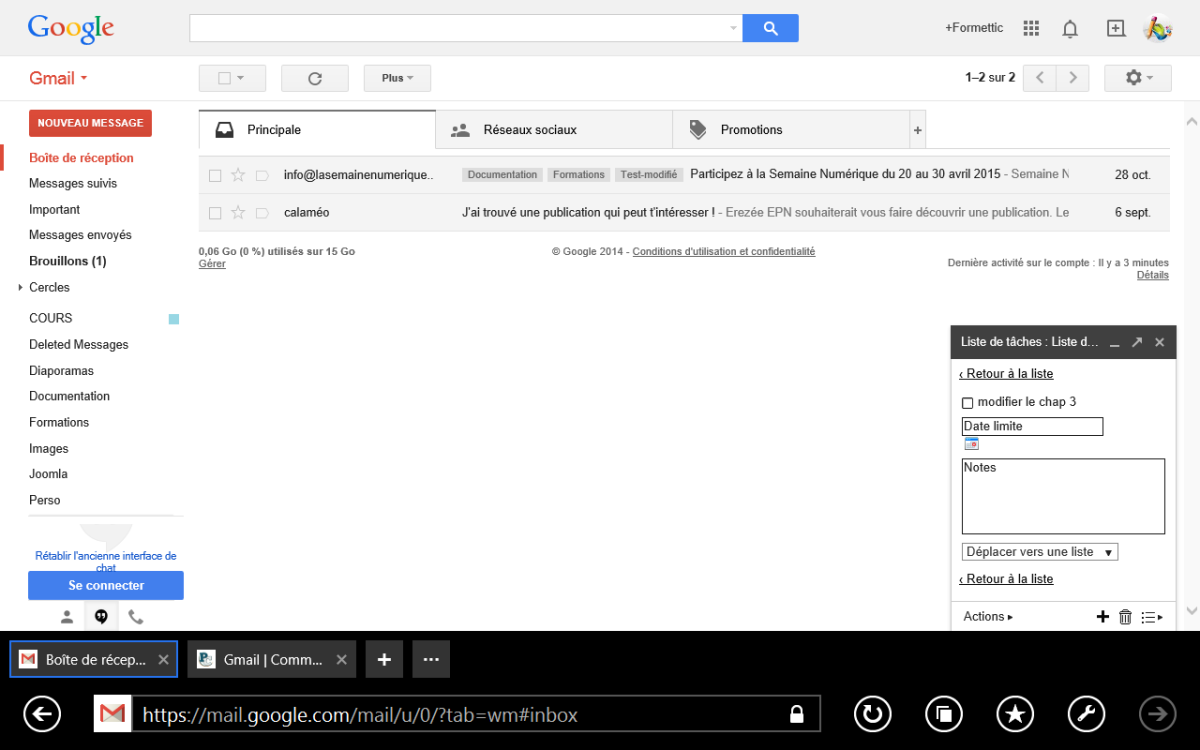Close the task list panel

(x=1160, y=342)
